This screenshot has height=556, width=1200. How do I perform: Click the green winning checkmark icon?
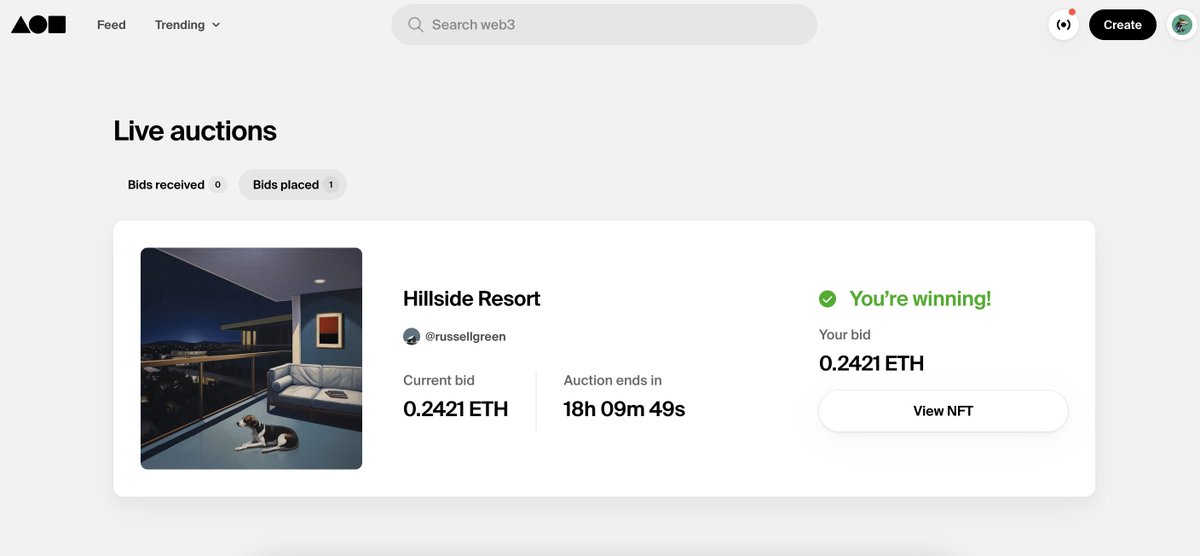pos(827,299)
